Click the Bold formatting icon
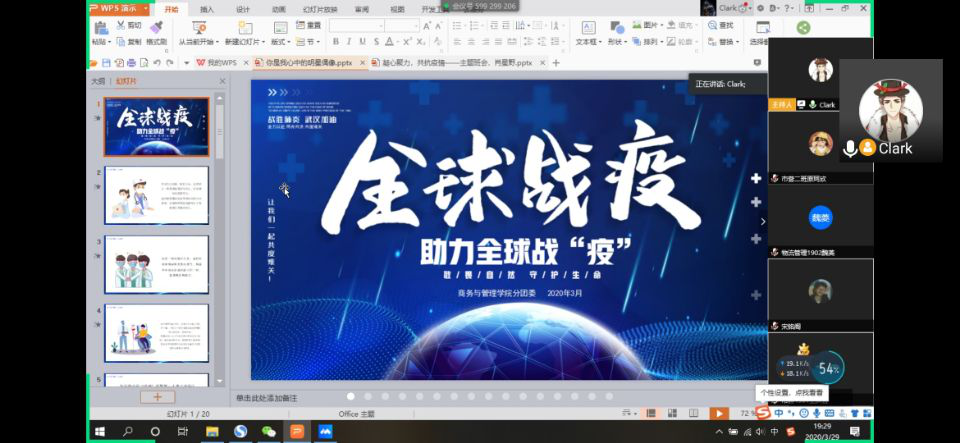Viewport: 960px width, 443px height. pyautogui.click(x=335, y=42)
